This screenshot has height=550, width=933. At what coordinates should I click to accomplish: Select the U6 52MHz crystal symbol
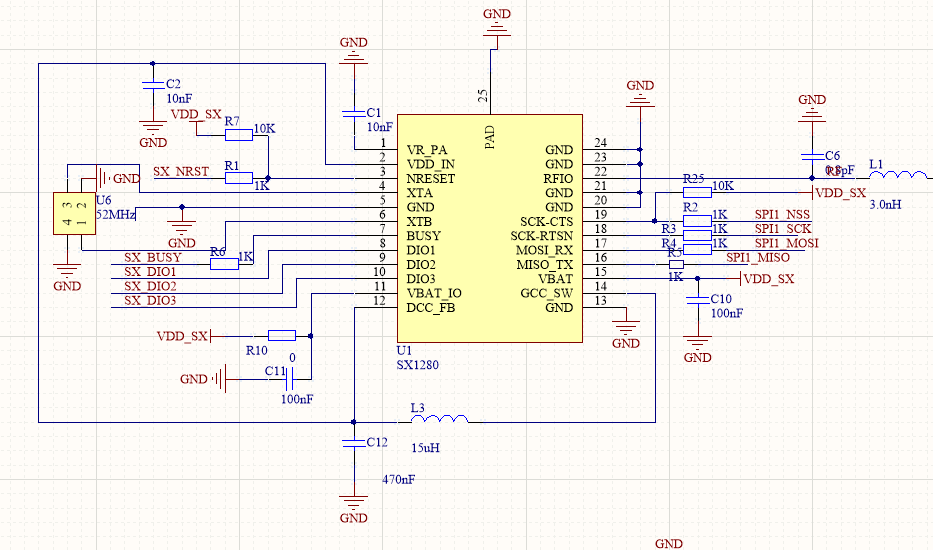[x=74, y=214]
